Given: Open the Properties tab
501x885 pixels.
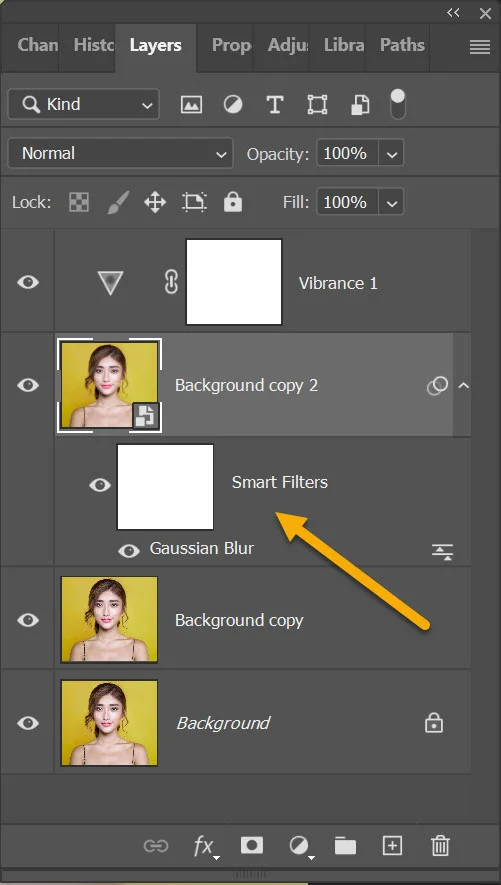Looking at the screenshot, I should click(x=231, y=45).
